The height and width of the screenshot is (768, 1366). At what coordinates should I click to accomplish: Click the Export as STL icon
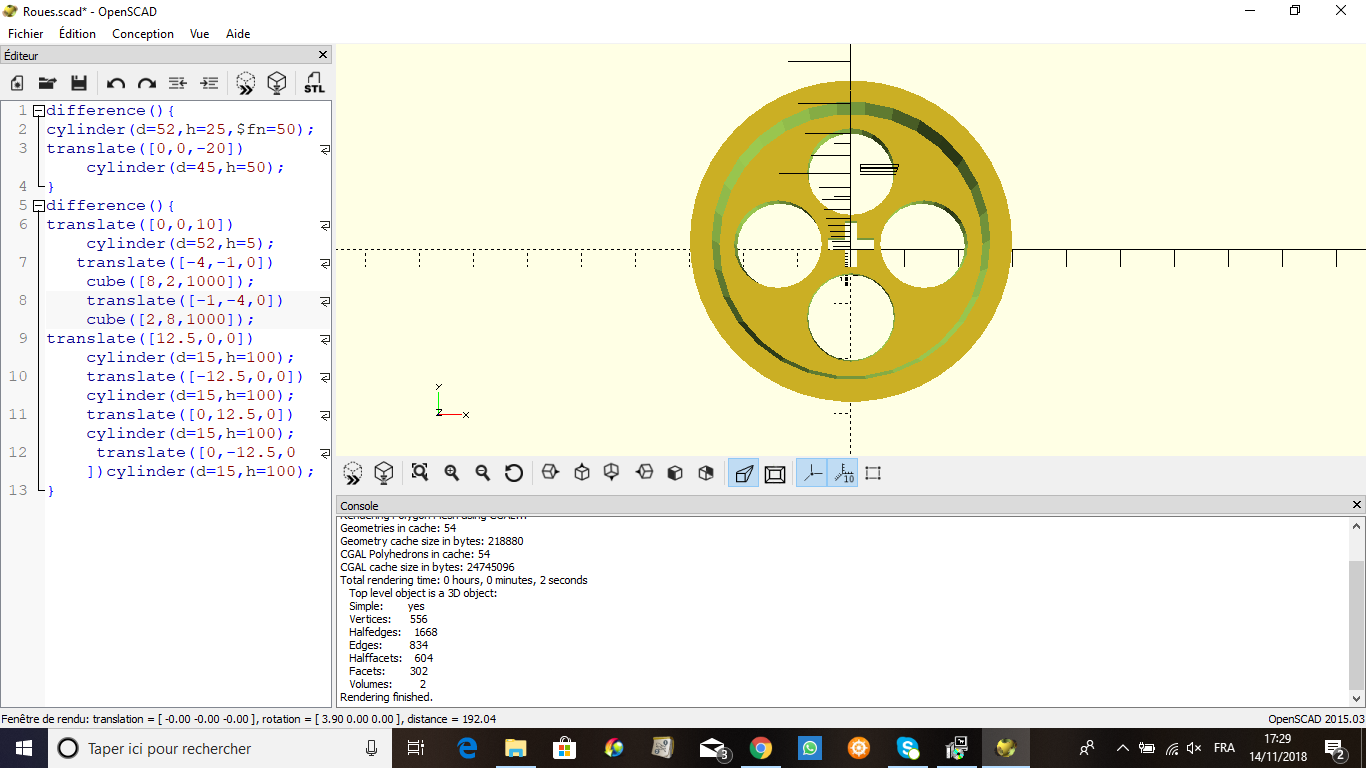click(x=314, y=83)
